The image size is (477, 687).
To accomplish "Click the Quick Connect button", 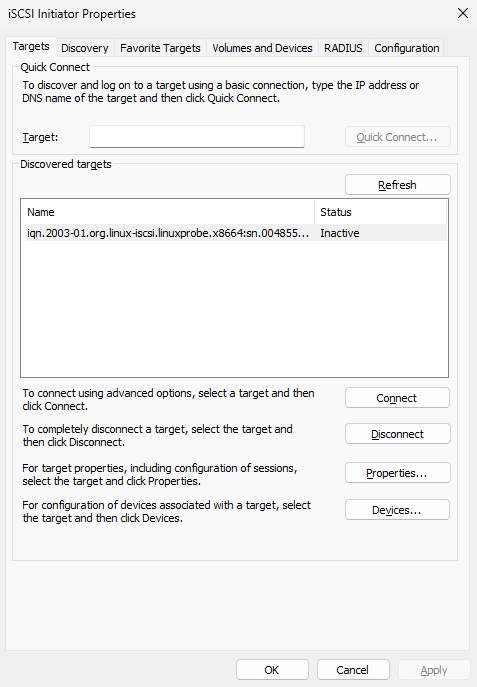I will pos(397,137).
